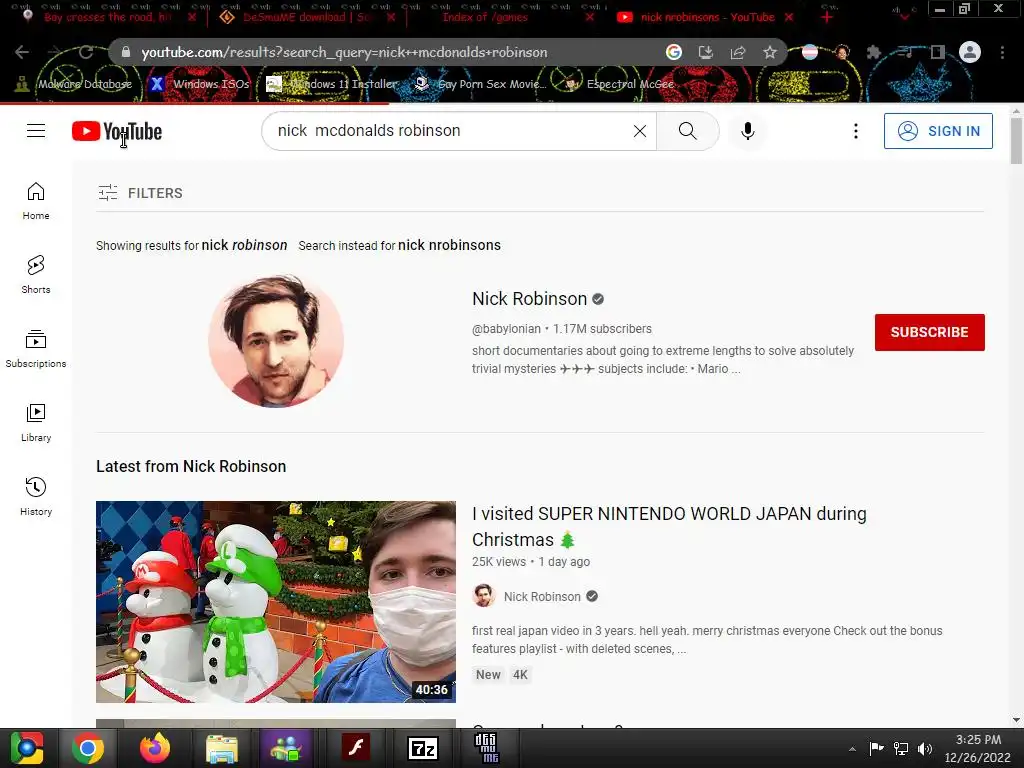The height and width of the screenshot is (768, 1024).
Task: Open DeSmuME emulator from the taskbar
Action: point(486,748)
